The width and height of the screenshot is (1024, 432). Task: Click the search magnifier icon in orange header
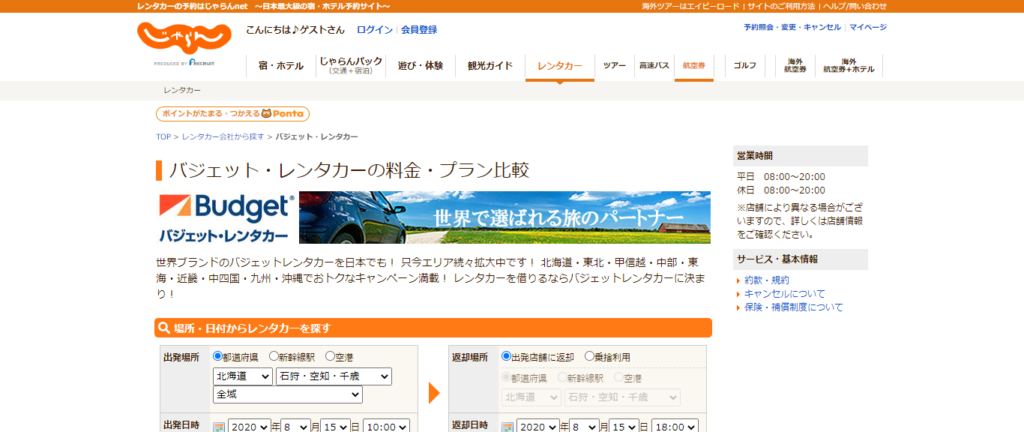(164, 328)
